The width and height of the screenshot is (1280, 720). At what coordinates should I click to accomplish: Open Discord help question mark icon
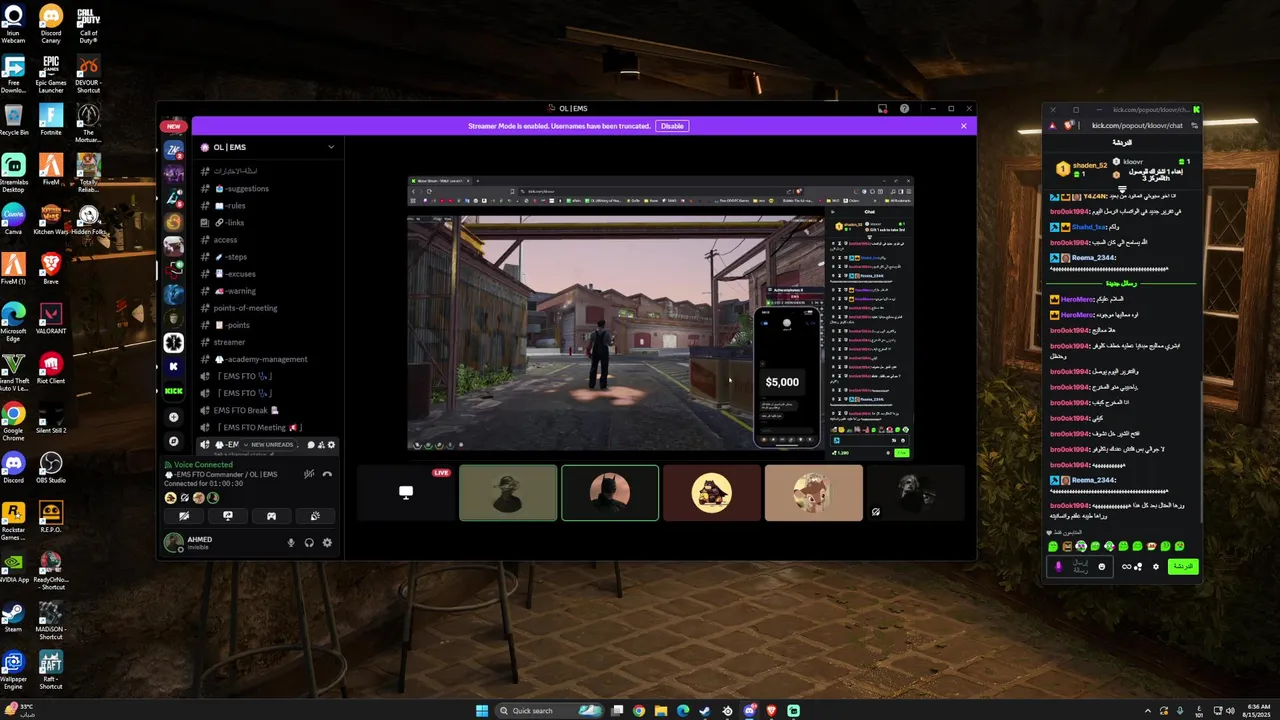click(x=904, y=108)
